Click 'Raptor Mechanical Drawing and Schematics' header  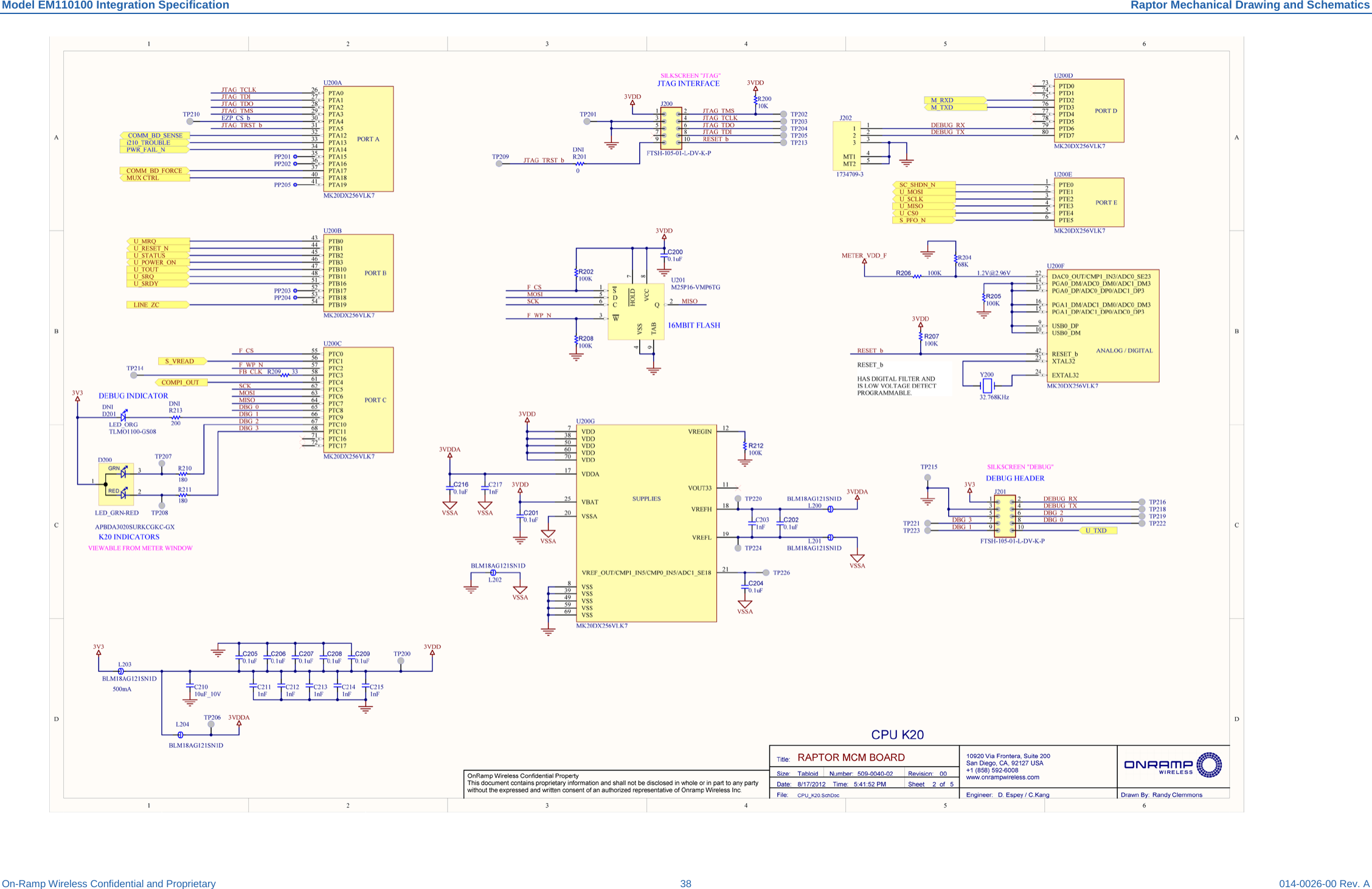point(1250,5)
